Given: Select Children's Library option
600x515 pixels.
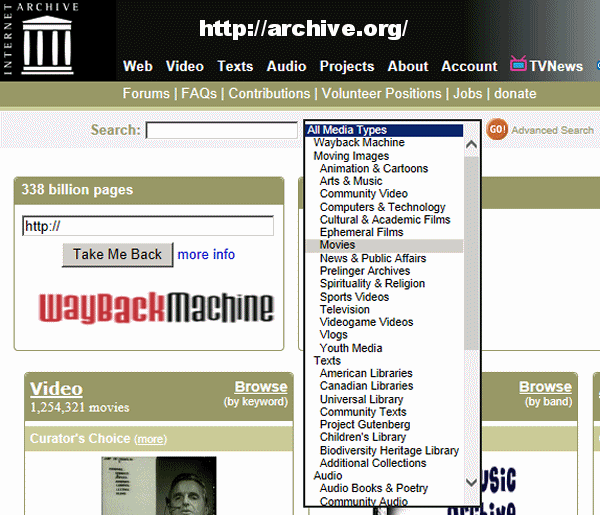Looking at the screenshot, I should [x=385, y=437].
